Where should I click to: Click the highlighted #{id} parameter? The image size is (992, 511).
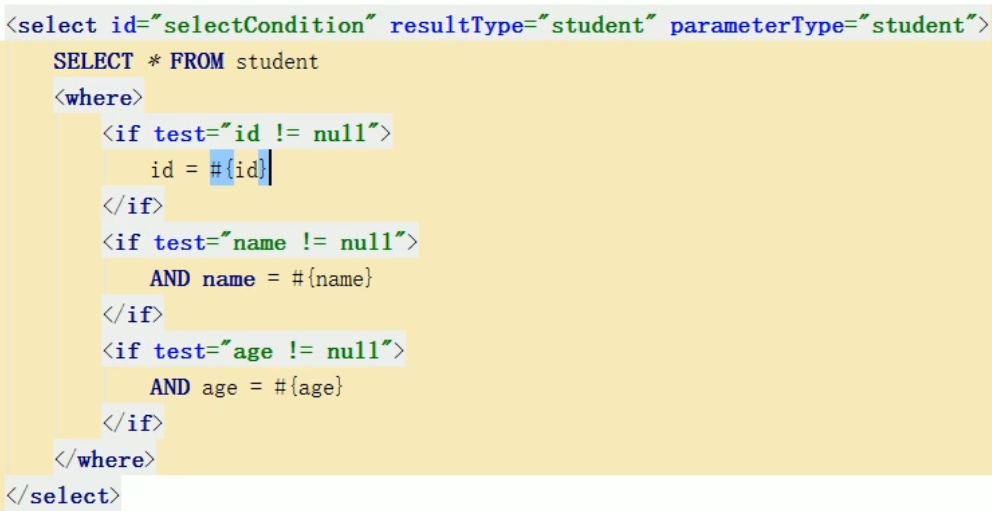point(240,170)
